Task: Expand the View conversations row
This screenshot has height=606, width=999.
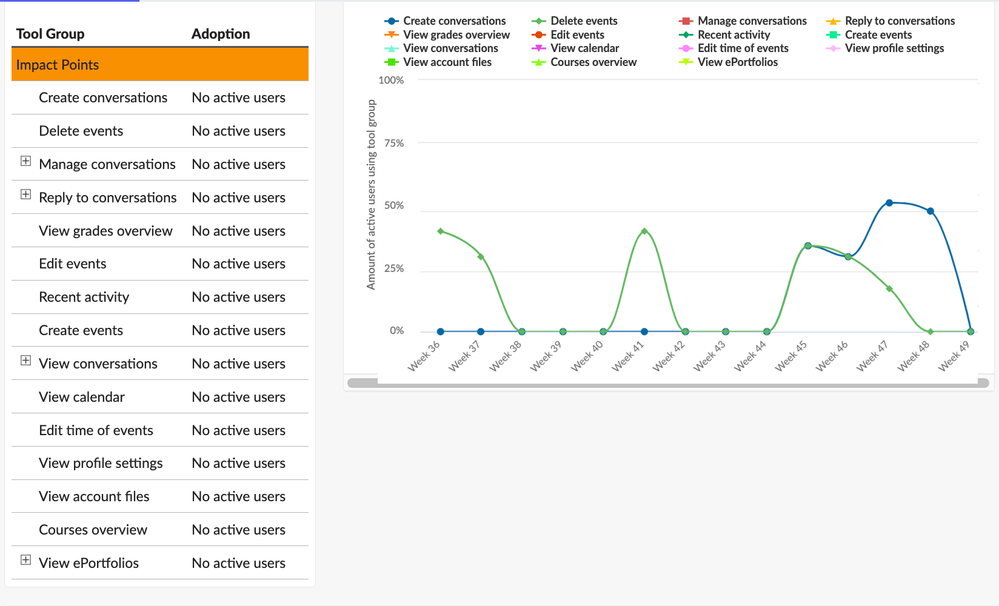Action: click(x=25, y=361)
